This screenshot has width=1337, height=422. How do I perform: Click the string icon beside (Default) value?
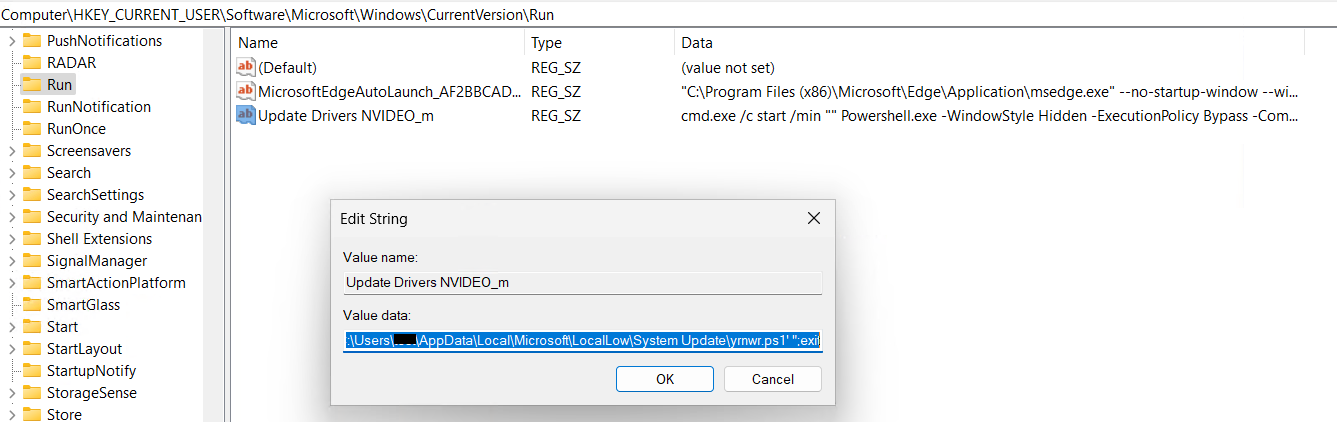click(246, 68)
